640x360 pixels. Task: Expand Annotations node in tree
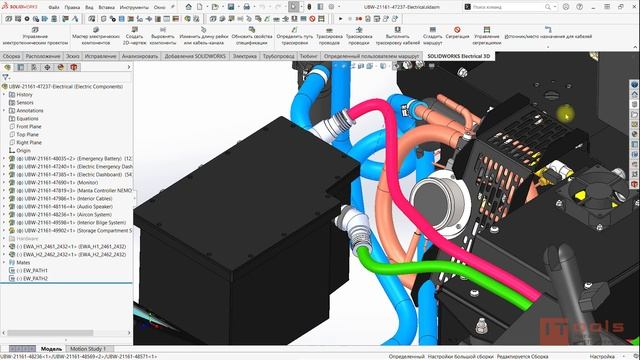pyautogui.click(x=4, y=111)
